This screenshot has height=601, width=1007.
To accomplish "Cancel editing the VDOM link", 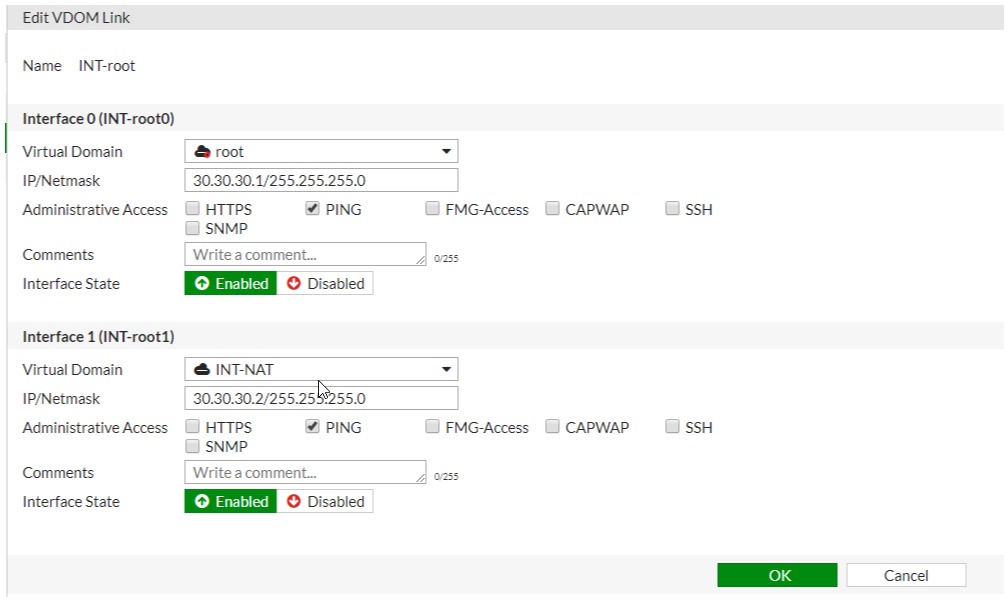I will click(906, 575).
